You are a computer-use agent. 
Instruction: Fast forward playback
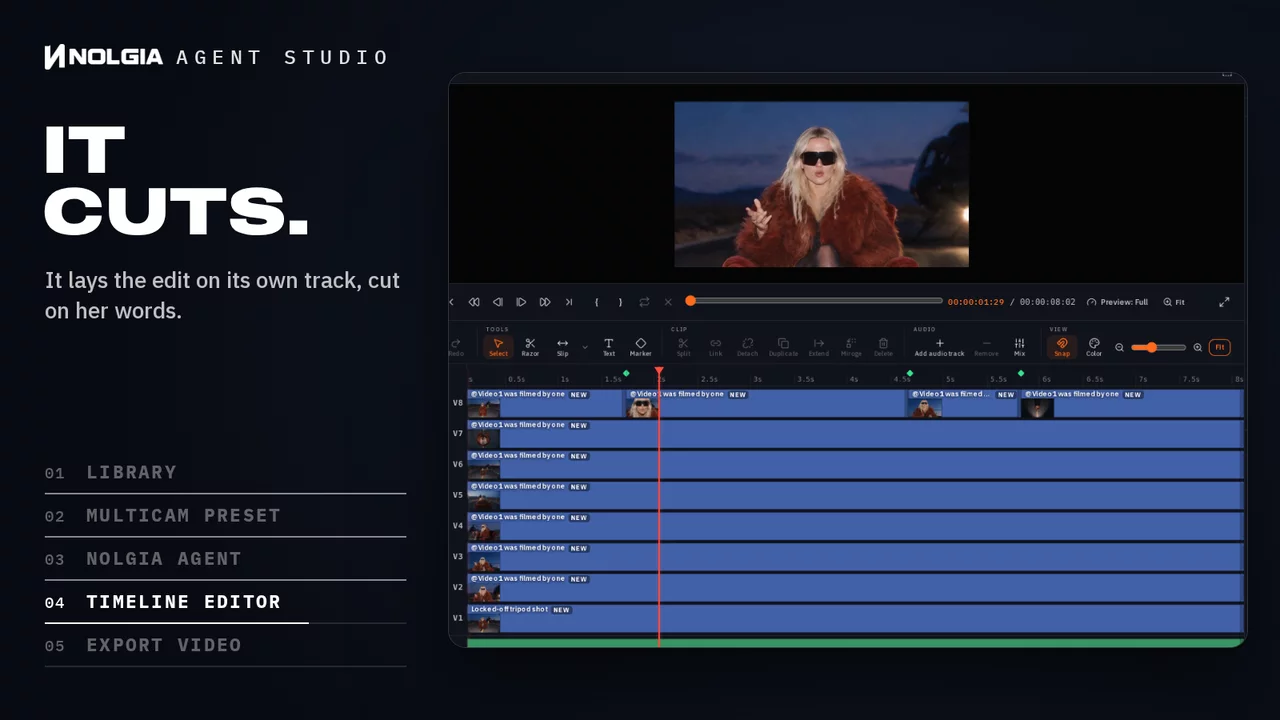click(x=545, y=302)
